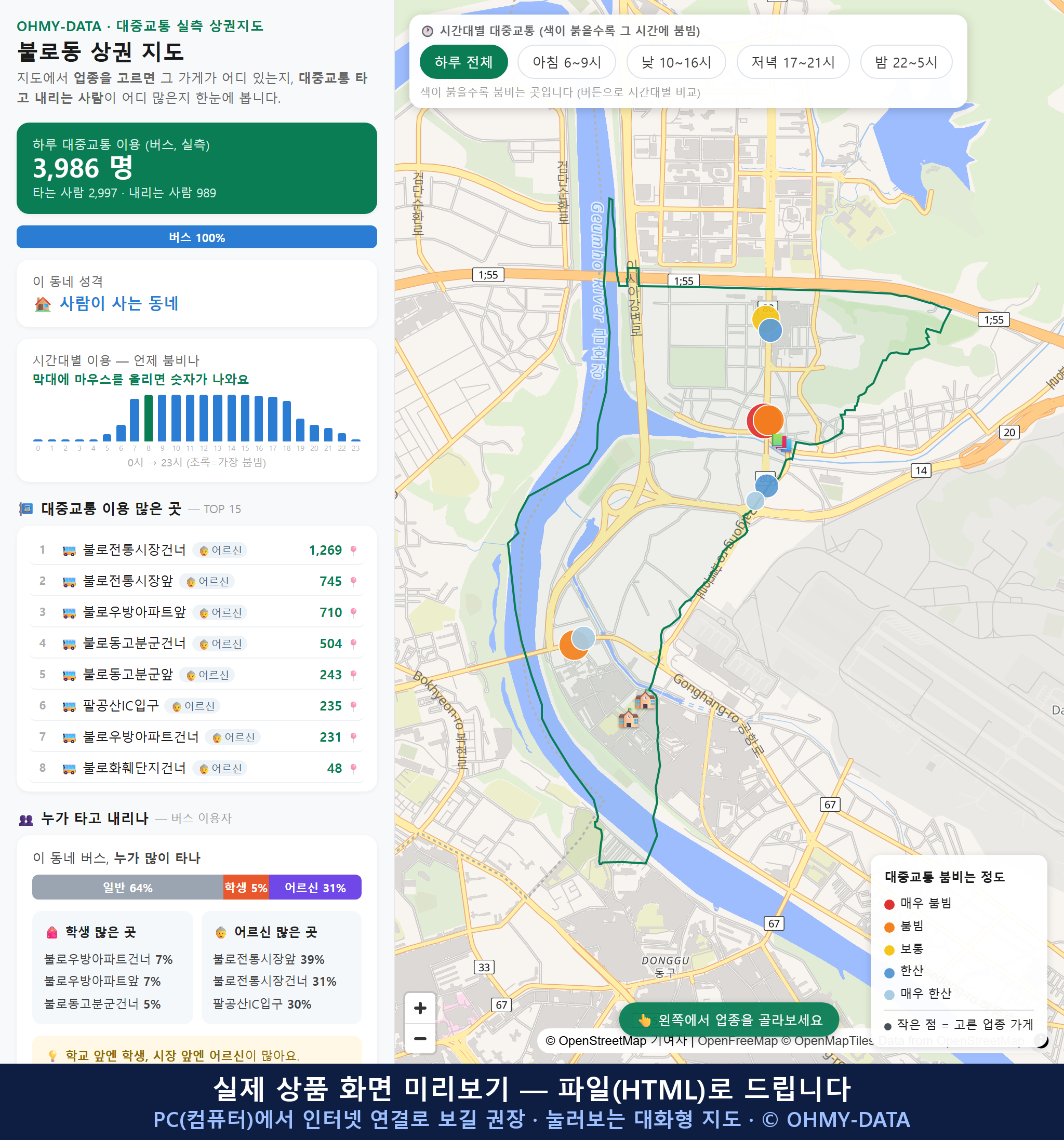Image resolution: width=1064 pixels, height=1140 pixels.
Task: Click the bus sign icon beside 대중교통 이용 많은 곳
Action: tap(26, 509)
